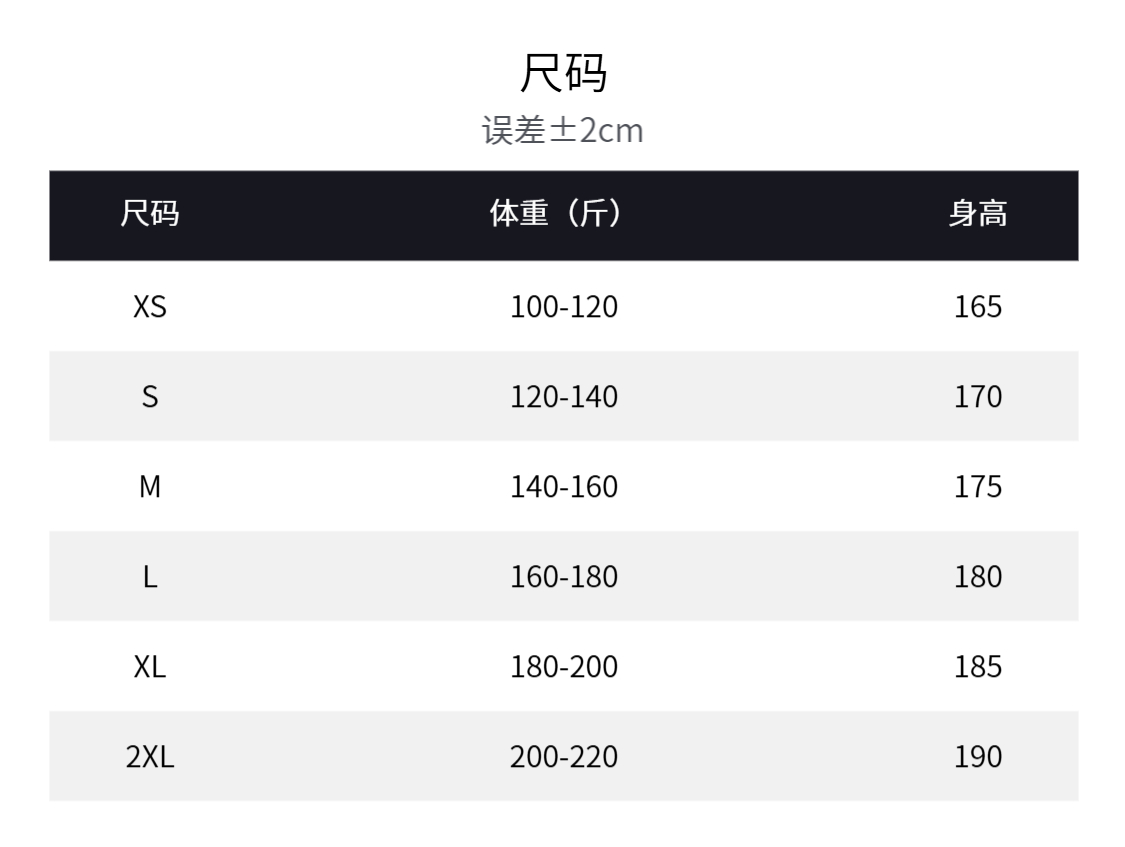1125x847 pixels.
Task: Select the 160-180 weight cell
Action: click(564, 577)
